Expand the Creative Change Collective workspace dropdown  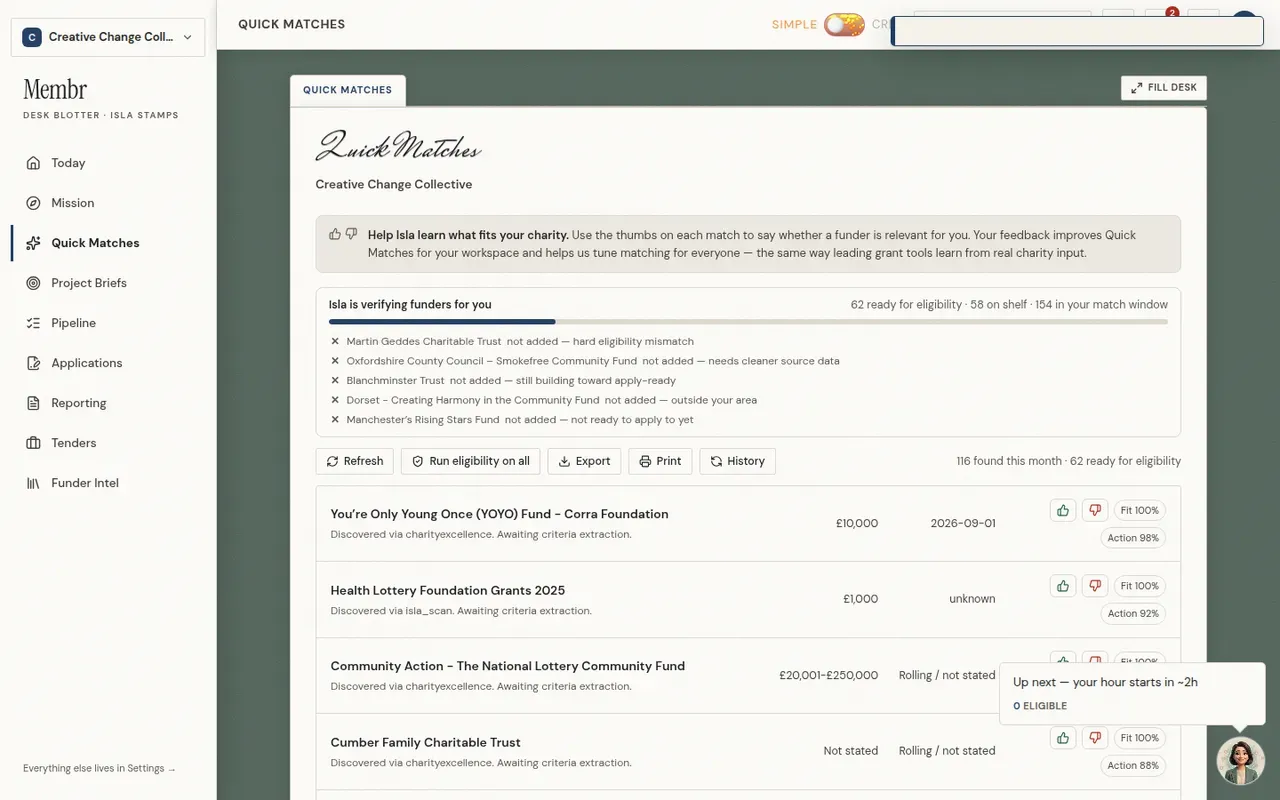point(108,37)
